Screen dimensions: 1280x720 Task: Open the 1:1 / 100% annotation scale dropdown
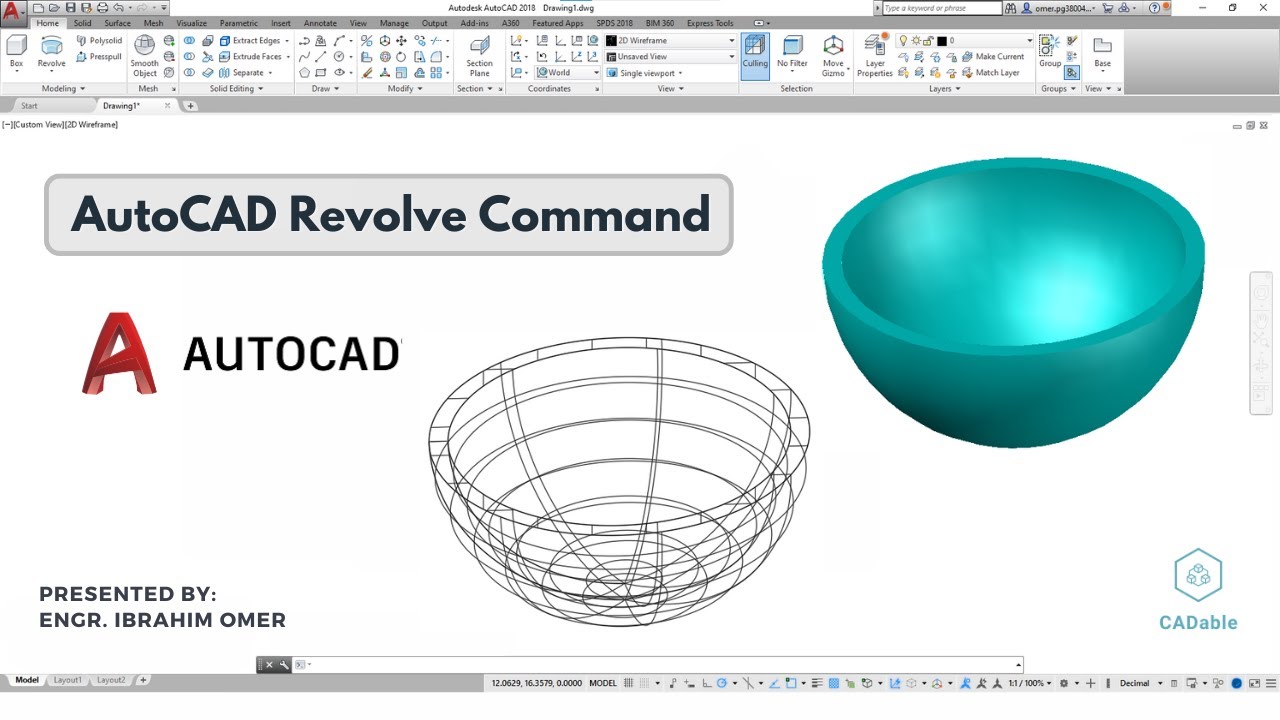1029,683
